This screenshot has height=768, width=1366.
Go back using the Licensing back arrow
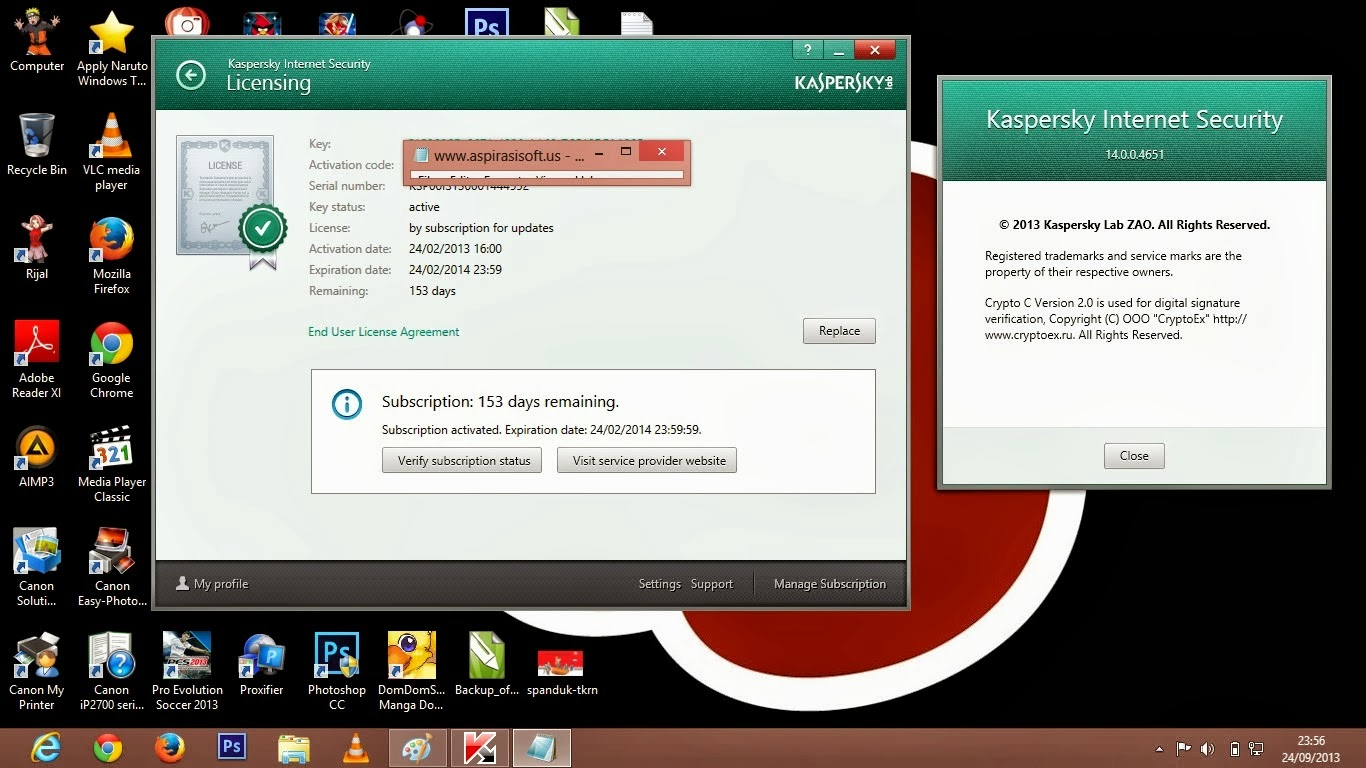click(190, 75)
